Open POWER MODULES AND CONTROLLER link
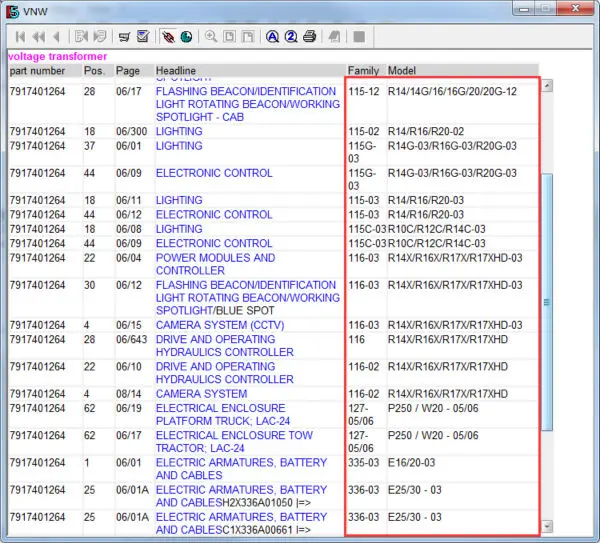This screenshot has width=600, height=543. tap(215, 264)
